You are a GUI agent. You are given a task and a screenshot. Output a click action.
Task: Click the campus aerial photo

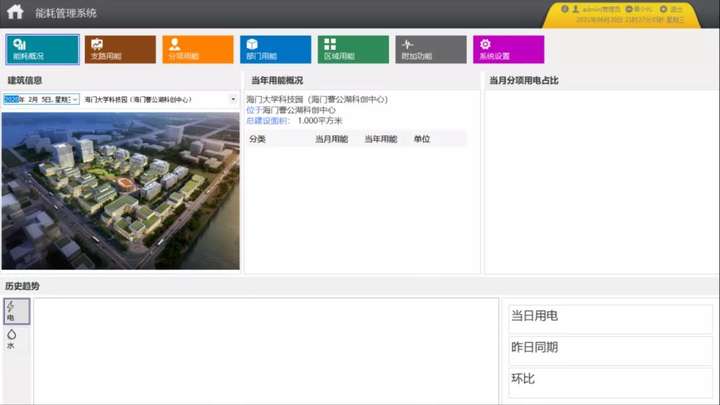(120, 191)
